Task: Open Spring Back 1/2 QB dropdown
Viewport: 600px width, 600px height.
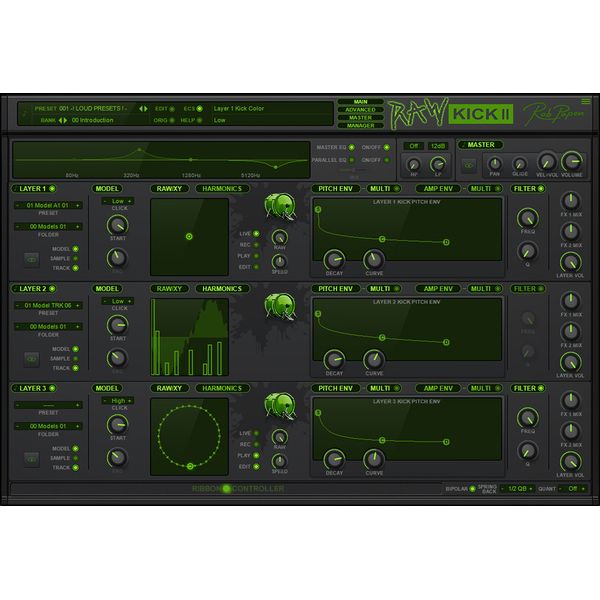Action: point(517,489)
